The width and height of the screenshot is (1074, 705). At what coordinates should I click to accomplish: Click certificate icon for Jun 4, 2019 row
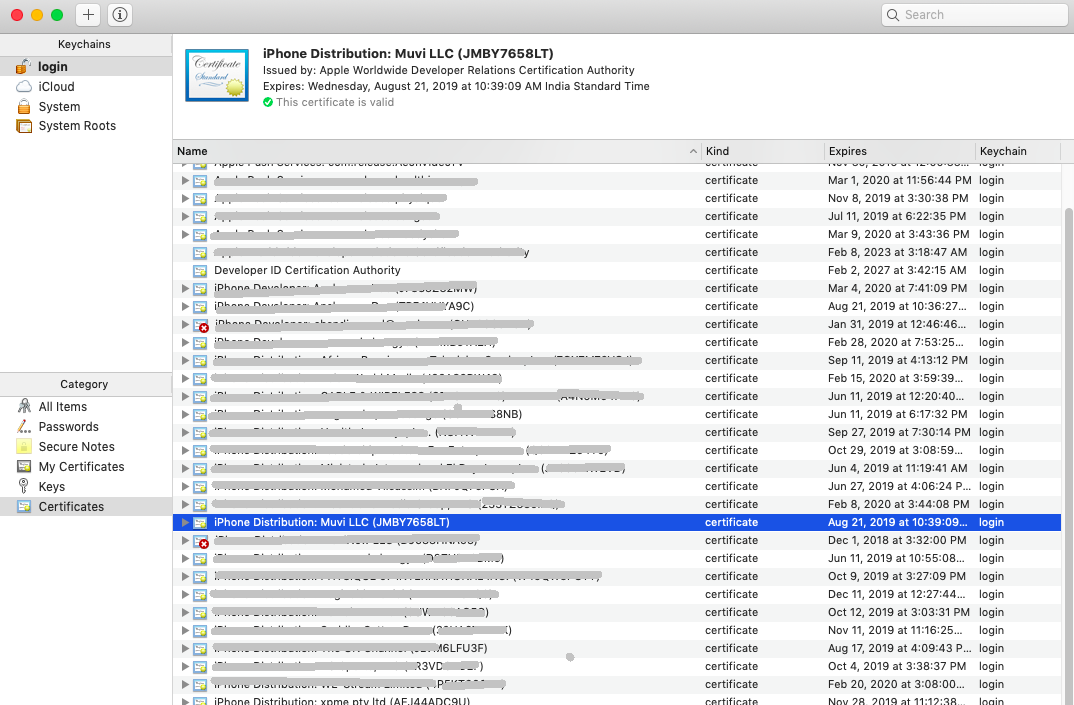coord(200,469)
